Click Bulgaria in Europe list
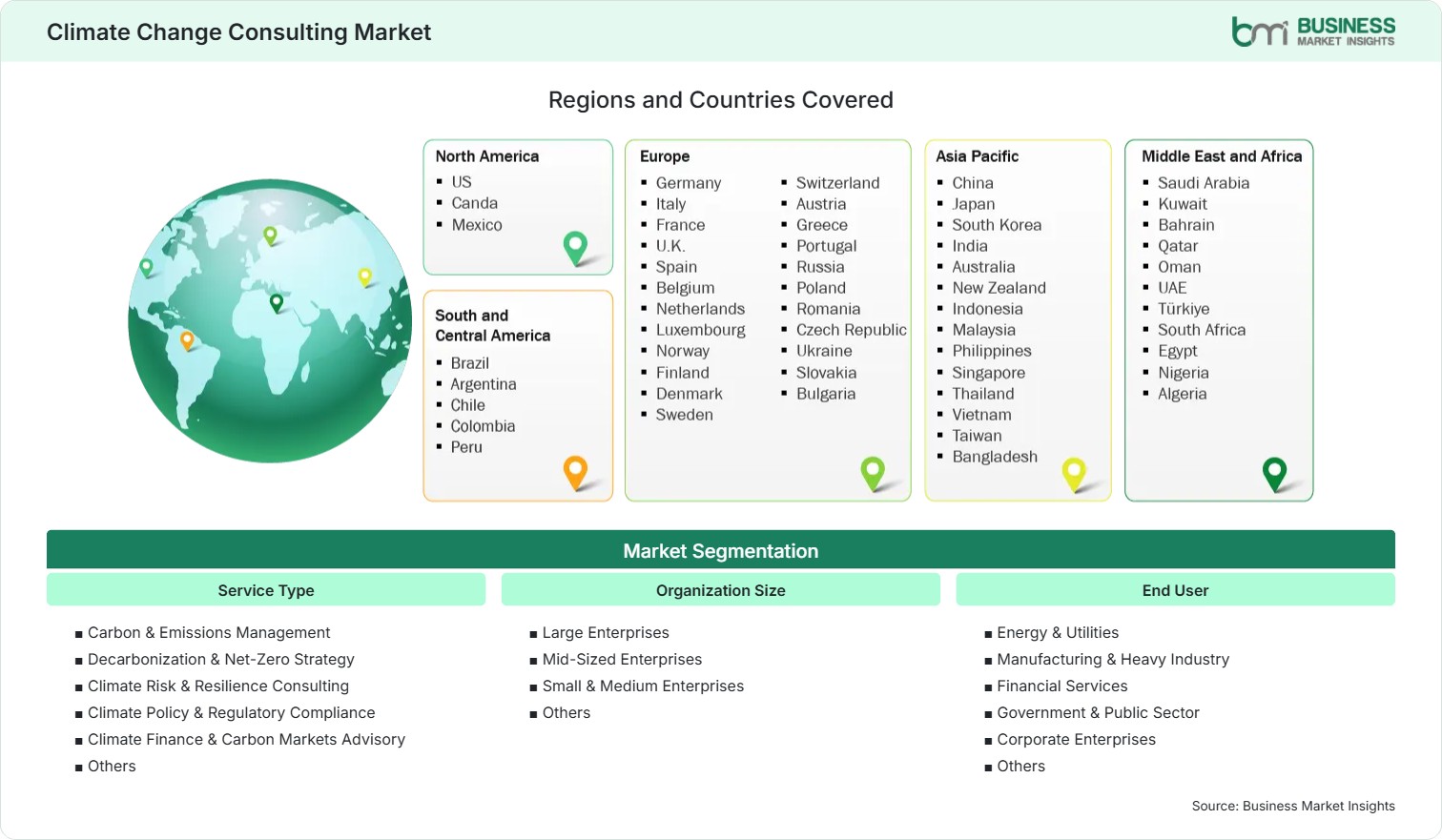Viewport: 1442px width, 840px height. tap(826, 394)
